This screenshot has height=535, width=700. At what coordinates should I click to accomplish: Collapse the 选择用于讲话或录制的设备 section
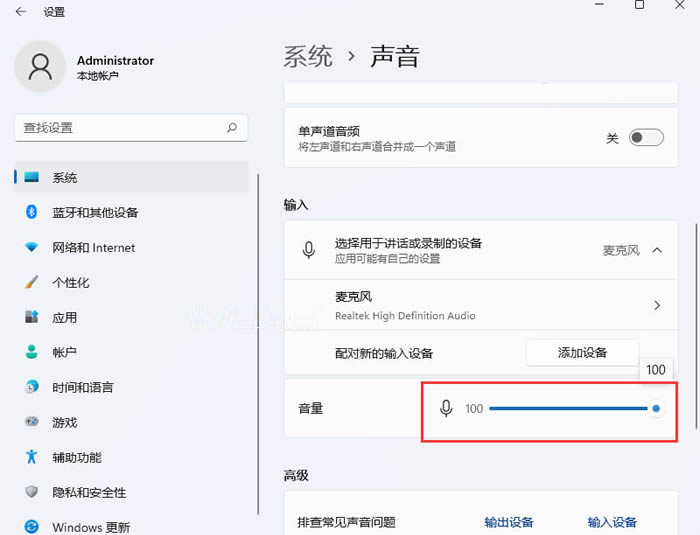pyautogui.click(x=657, y=250)
